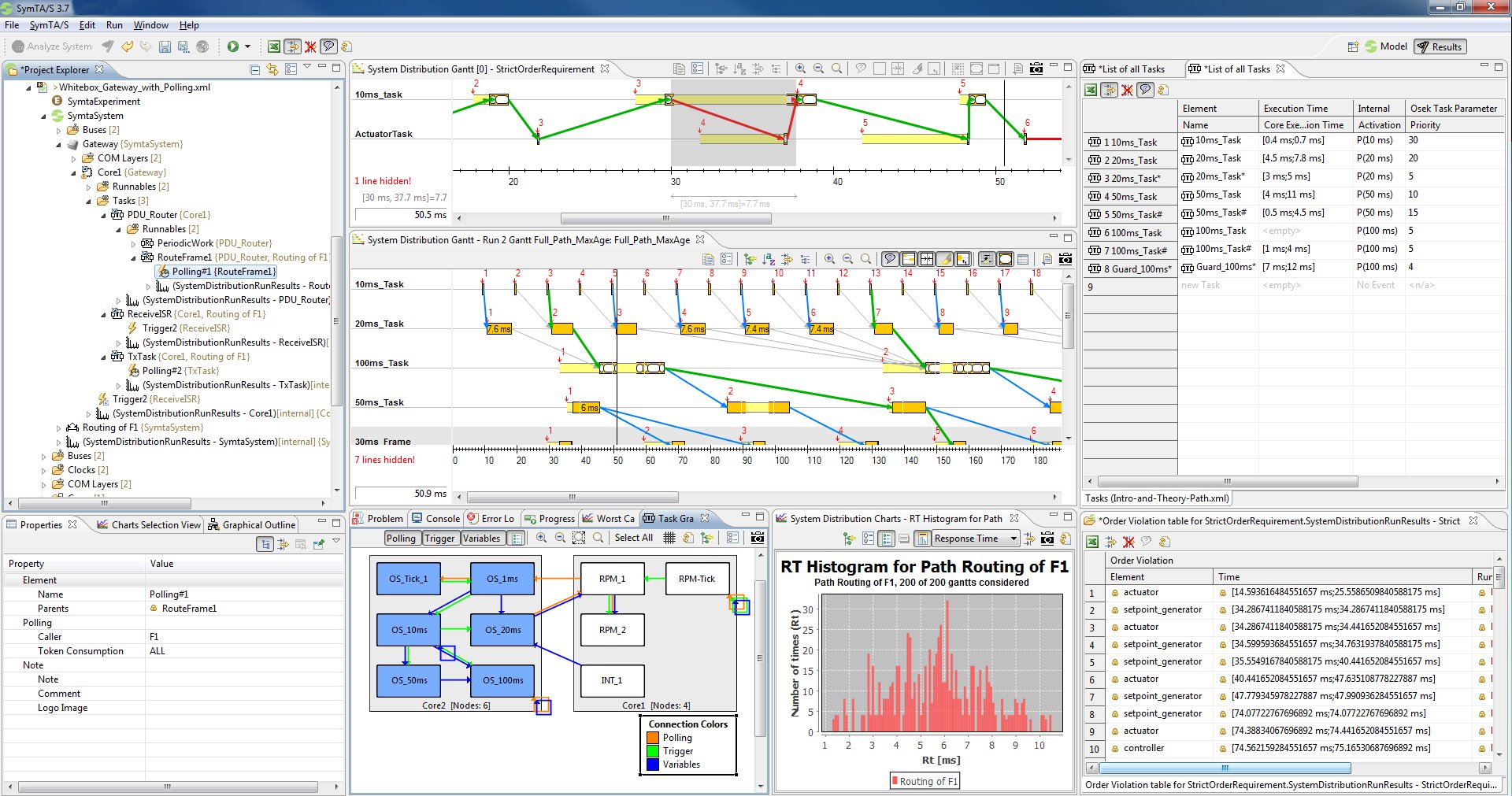
Task: Click the red X icon in Order Violation toolbar
Action: [x=1128, y=542]
